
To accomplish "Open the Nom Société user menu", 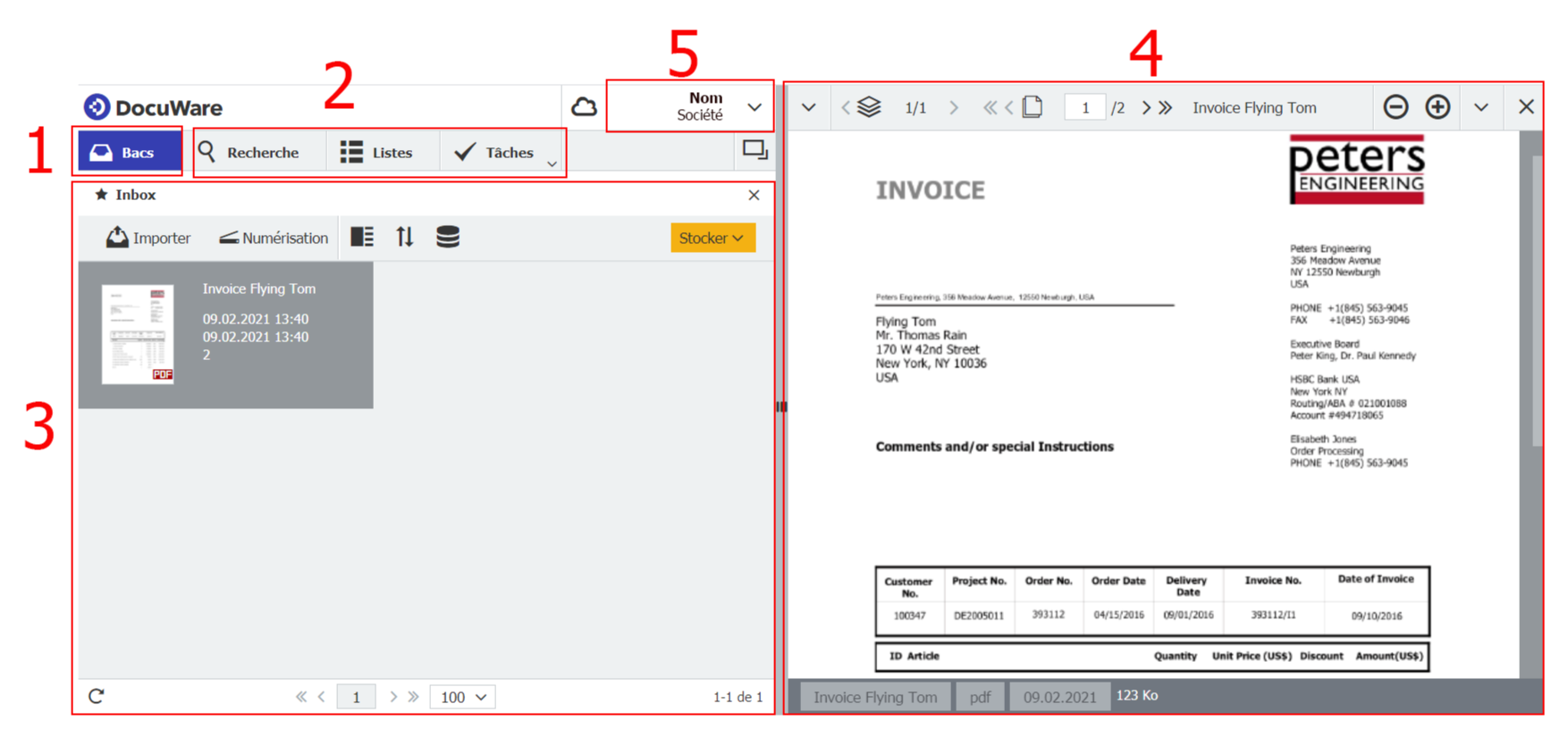I will click(690, 106).
